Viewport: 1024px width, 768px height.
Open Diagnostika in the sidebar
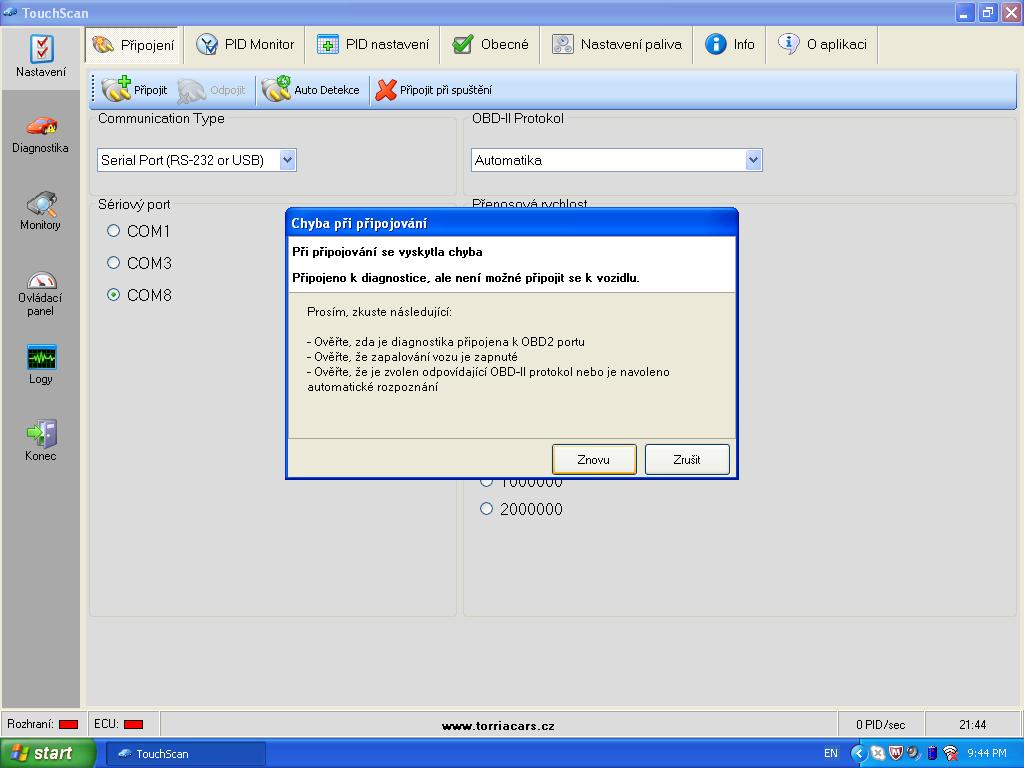click(41, 134)
